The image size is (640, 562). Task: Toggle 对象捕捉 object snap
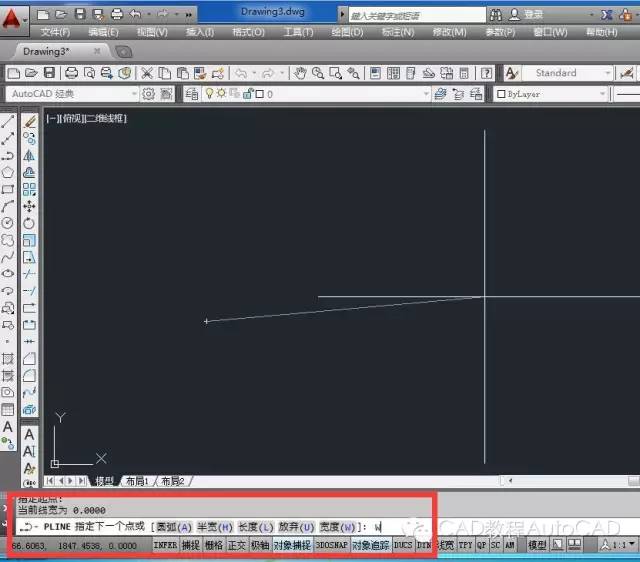point(292,545)
